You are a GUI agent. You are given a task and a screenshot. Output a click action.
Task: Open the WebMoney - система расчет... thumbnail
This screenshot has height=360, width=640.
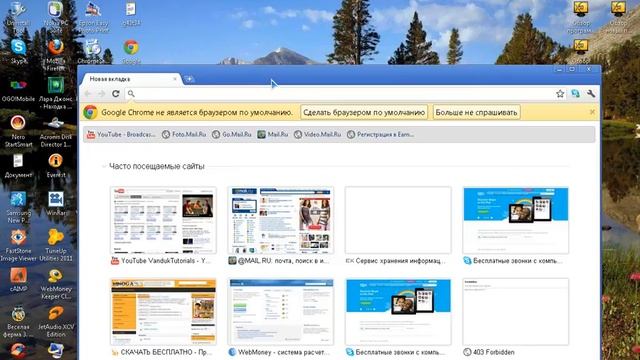(x=280, y=312)
